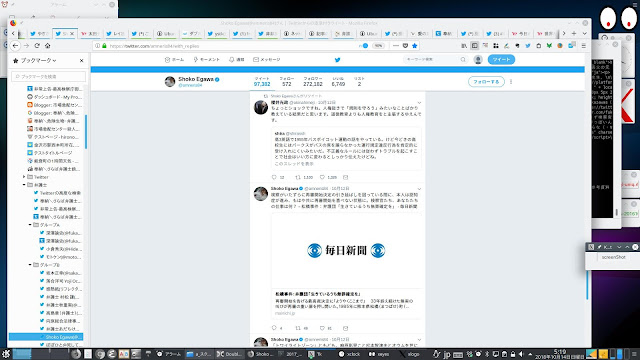Open the library icon in Firefox toolbar
Image resolution: width=640 pixels, height=360 pixels.
(464, 46)
